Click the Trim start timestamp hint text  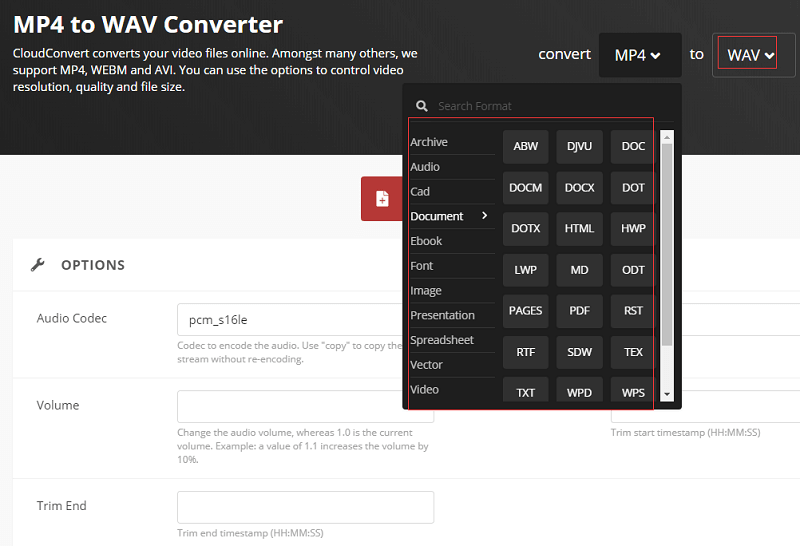click(x=685, y=432)
